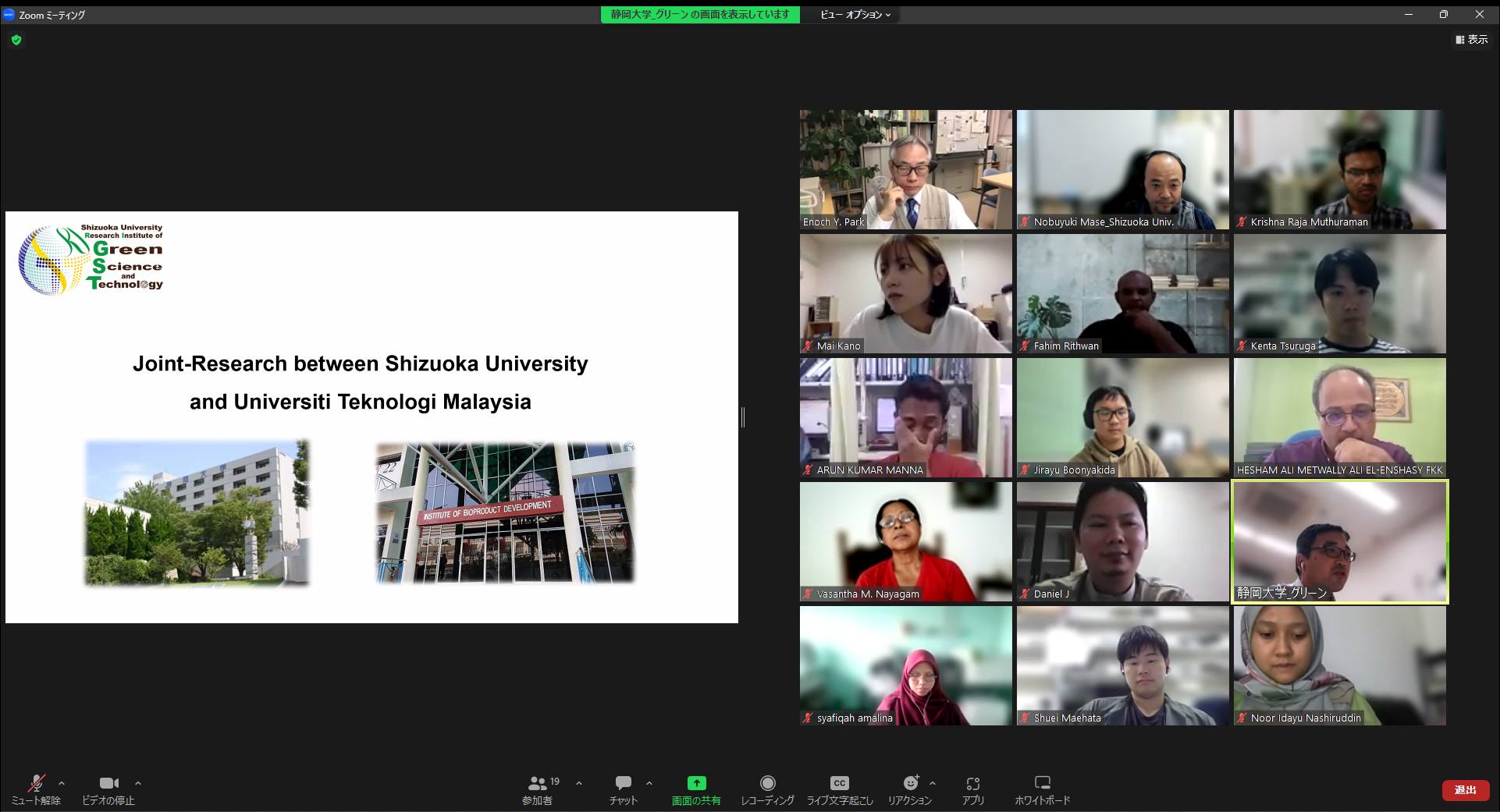Restore window using title bar restore button

coord(1444,14)
